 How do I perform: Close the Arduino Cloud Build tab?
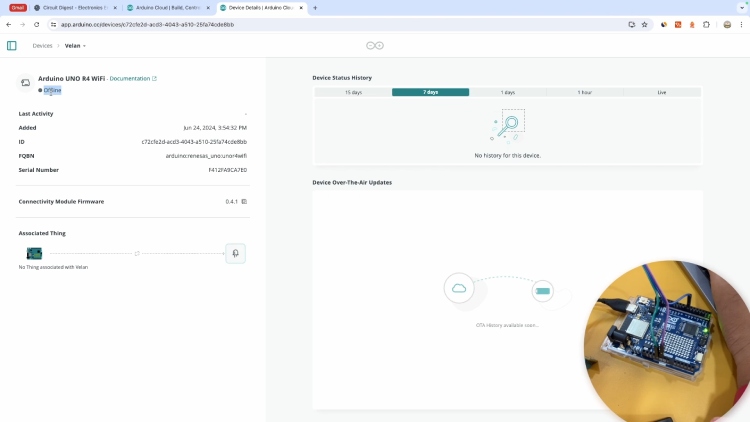click(x=208, y=8)
